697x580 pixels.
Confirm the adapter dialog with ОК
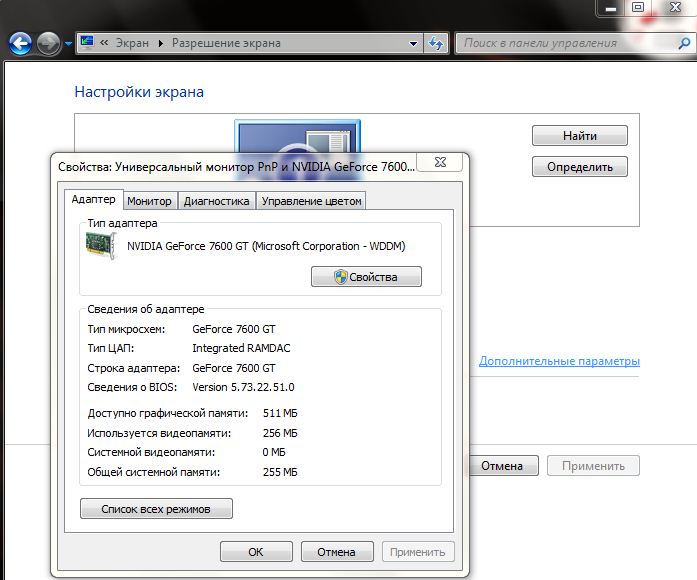(x=256, y=552)
